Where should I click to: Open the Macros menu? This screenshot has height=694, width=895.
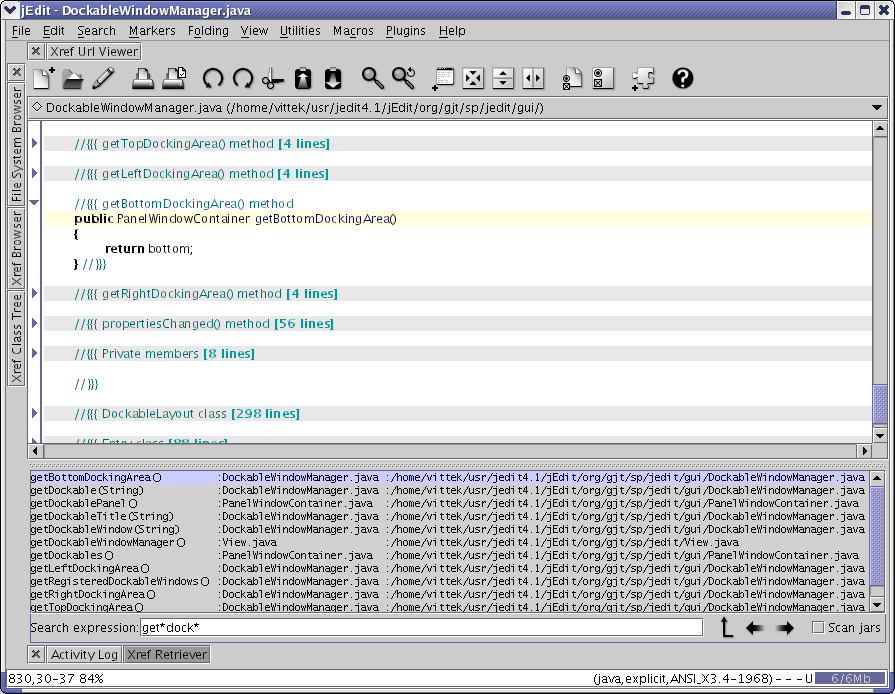[353, 31]
